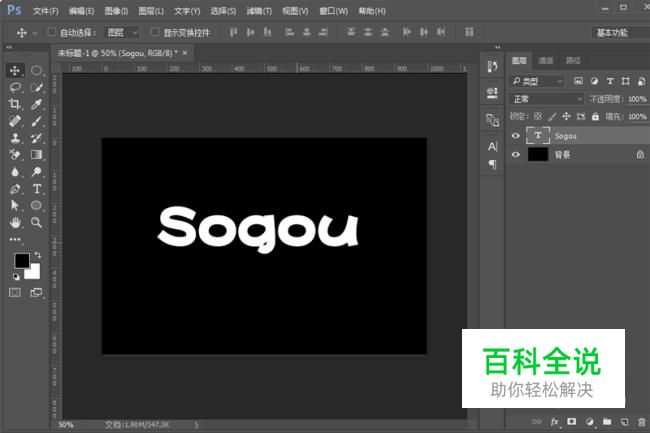Select the Zoom tool
This screenshot has width=650, height=433.
pos(36,223)
